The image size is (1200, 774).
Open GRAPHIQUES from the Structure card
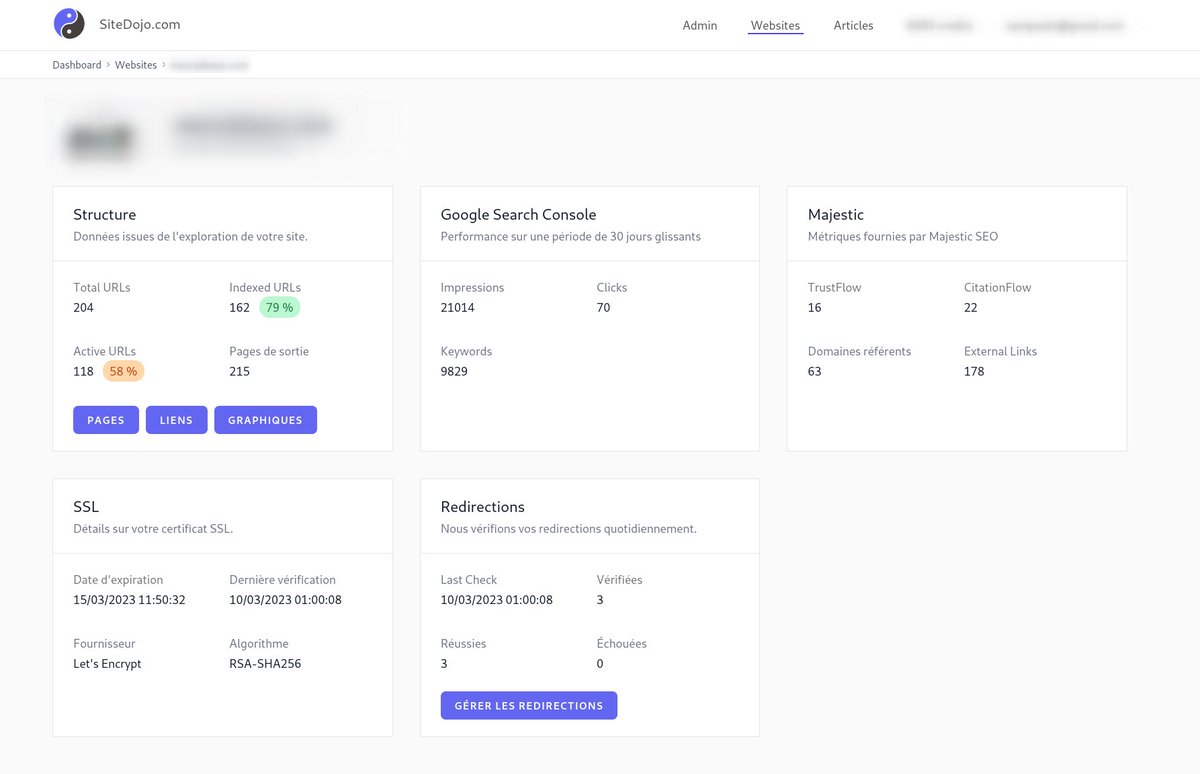[265, 420]
